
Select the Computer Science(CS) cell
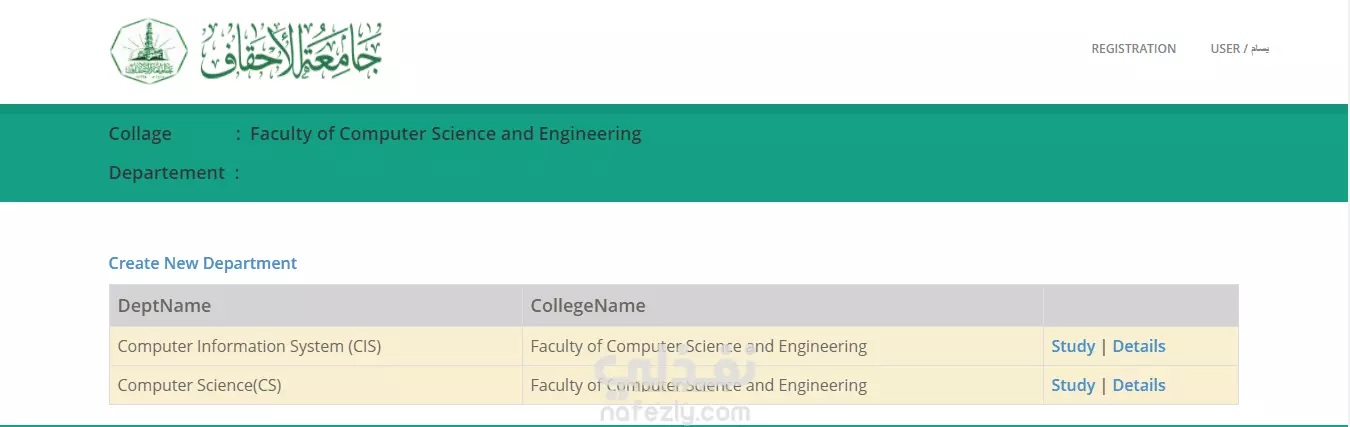(315, 385)
